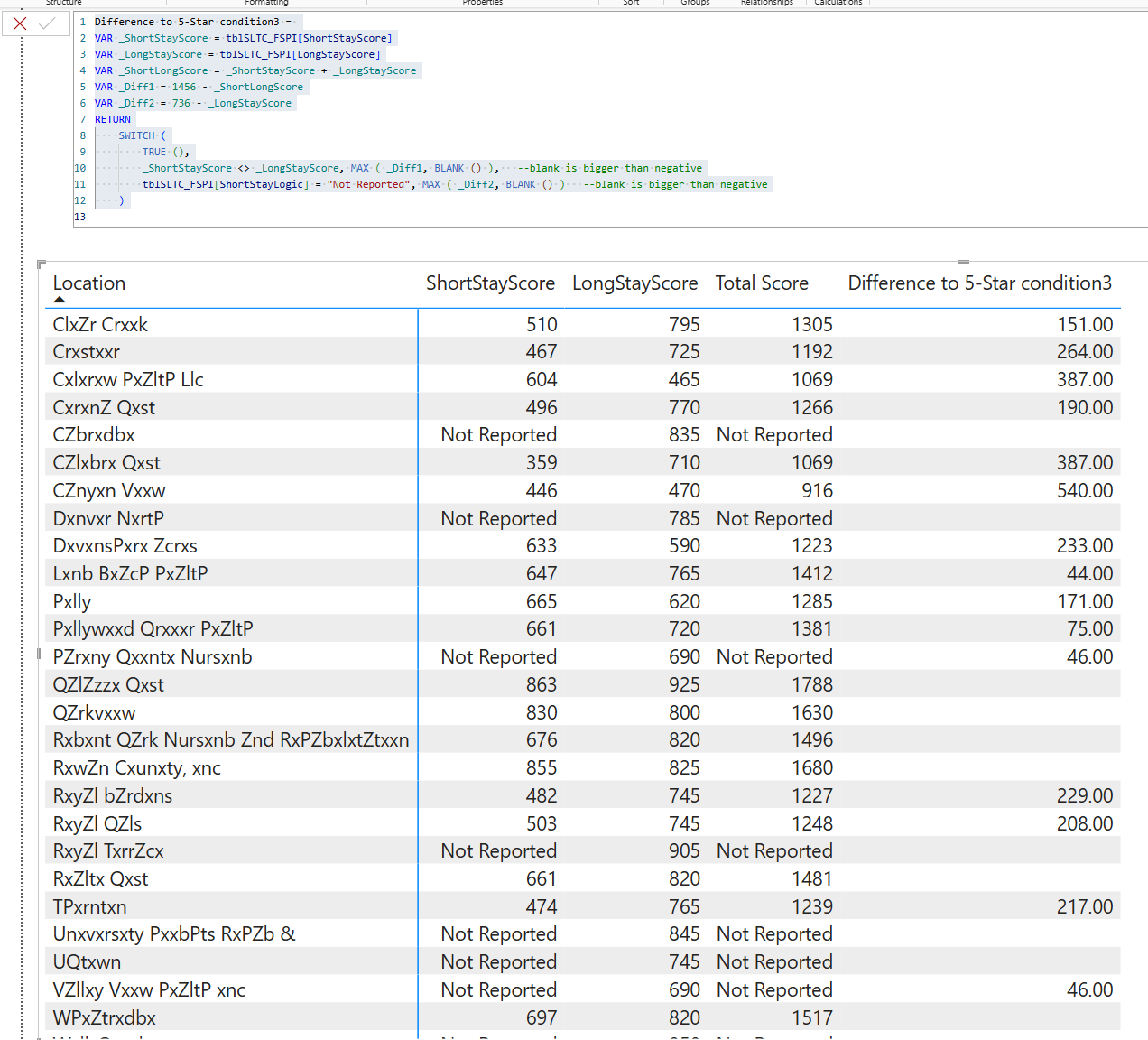Click the 540.00 difference value

click(1085, 491)
